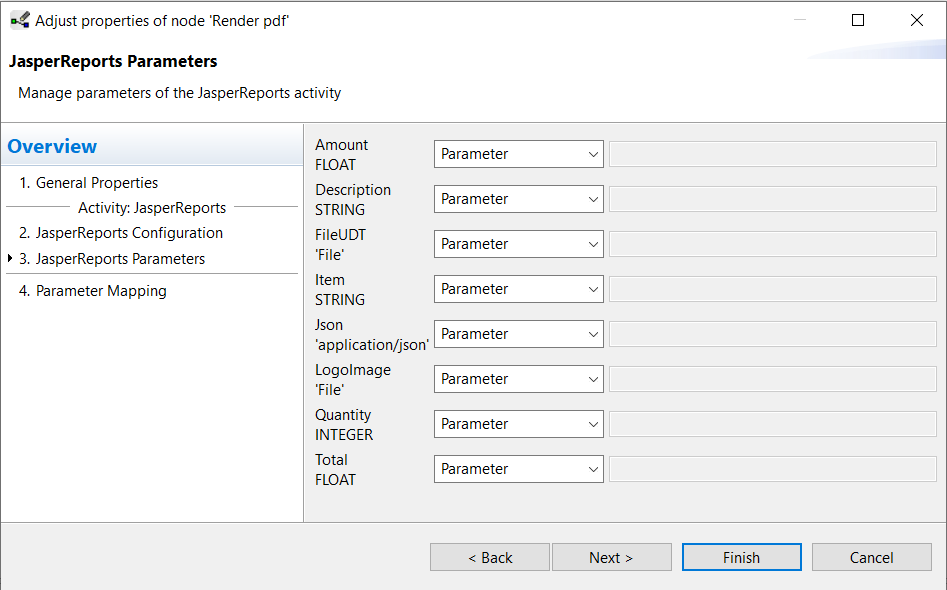Expand the FileUDT 'File' combo box
This screenshot has height=590, width=947.
tap(519, 244)
